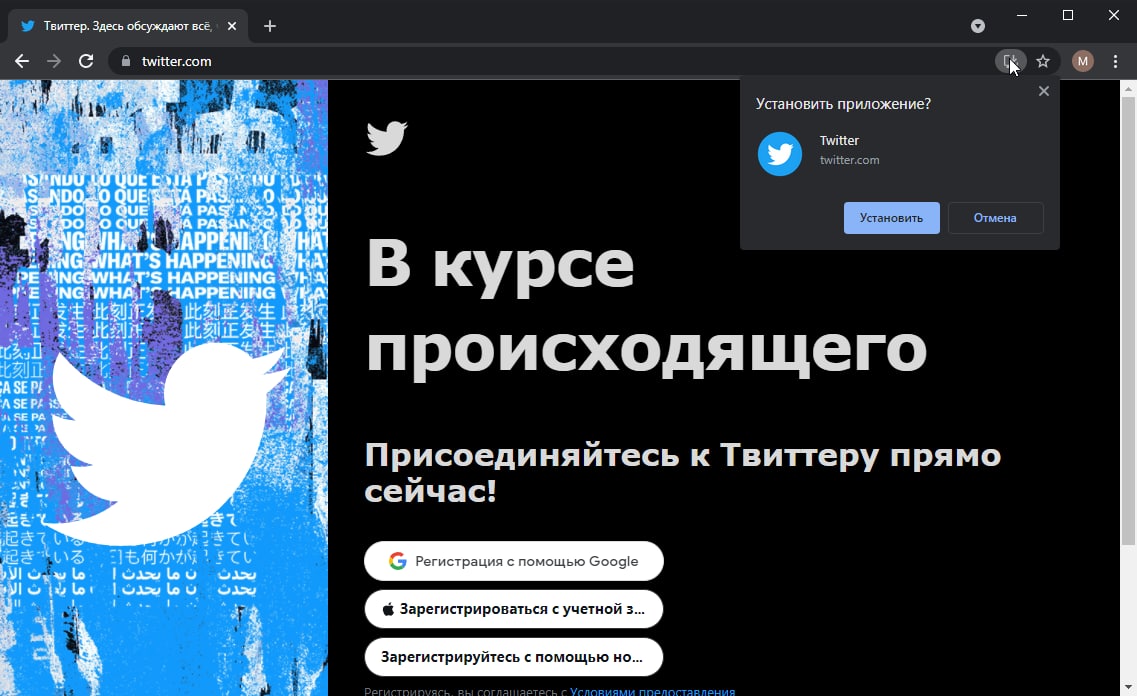Click the Установить button

pos(891,218)
